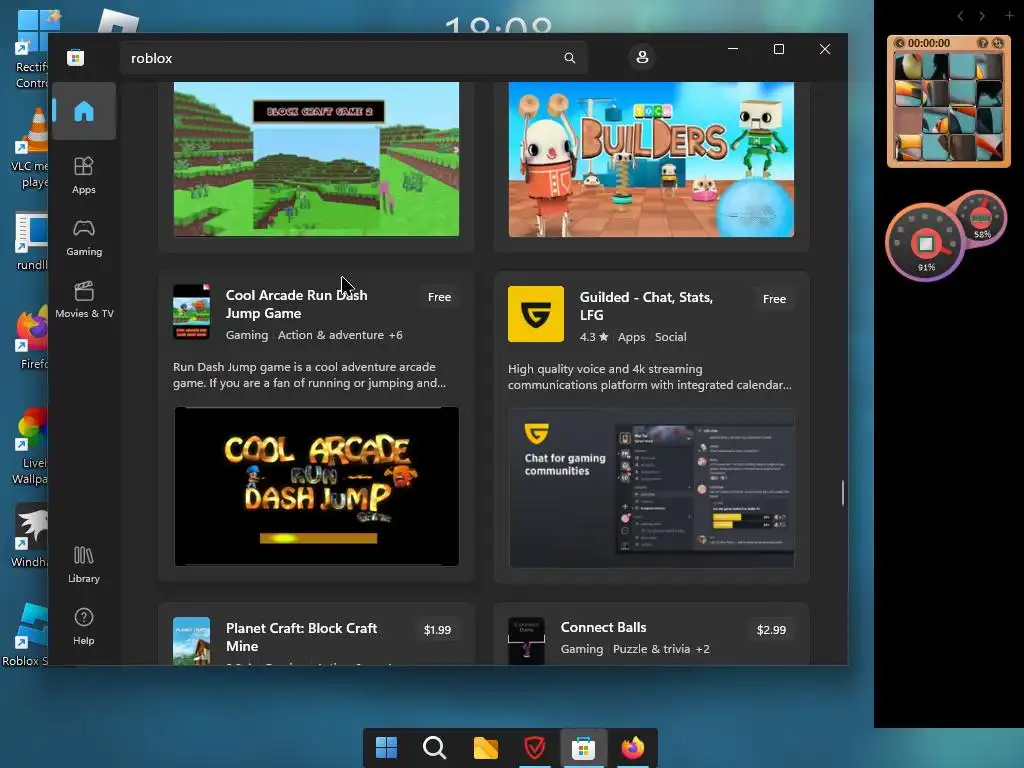Image resolution: width=1024 pixels, height=768 pixels.
Task: Click the Windows Start button
Action: (x=387, y=748)
